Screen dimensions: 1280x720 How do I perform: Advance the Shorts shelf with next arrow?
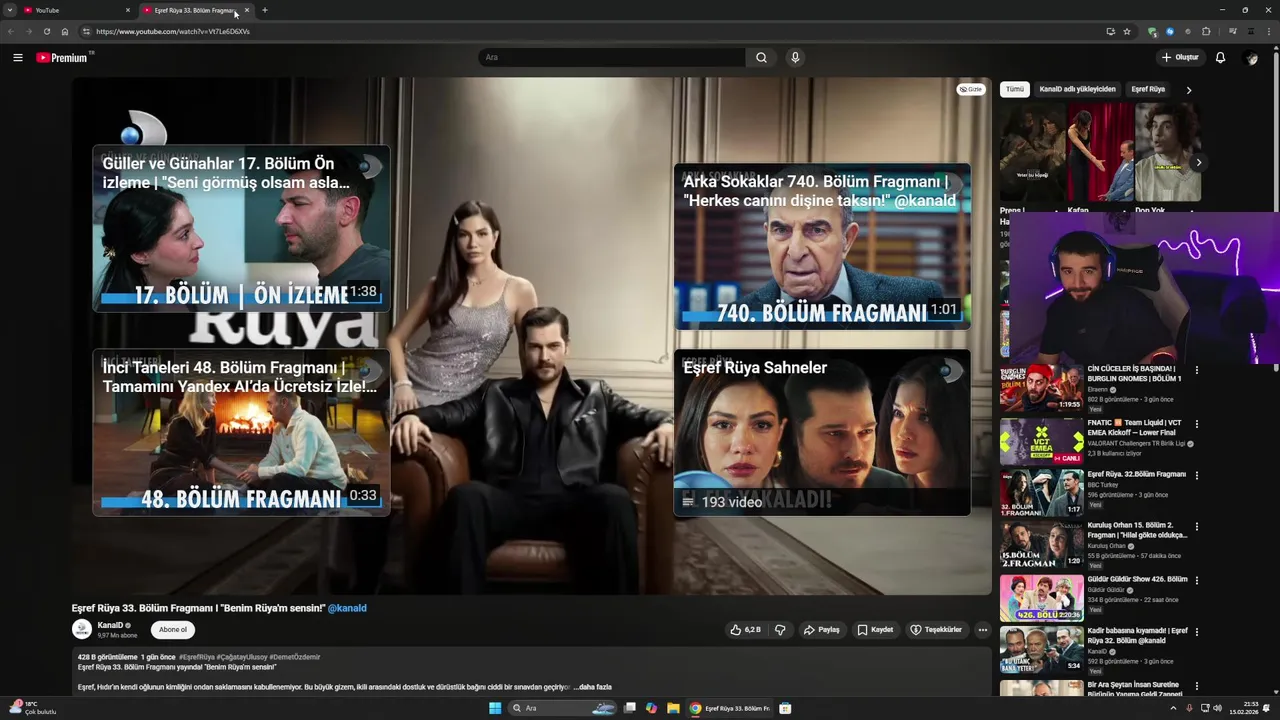pyautogui.click(x=1198, y=162)
